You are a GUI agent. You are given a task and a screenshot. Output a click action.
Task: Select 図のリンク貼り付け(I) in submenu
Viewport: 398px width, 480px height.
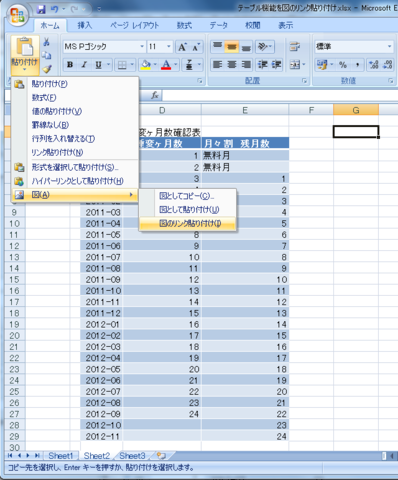[188, 223]
